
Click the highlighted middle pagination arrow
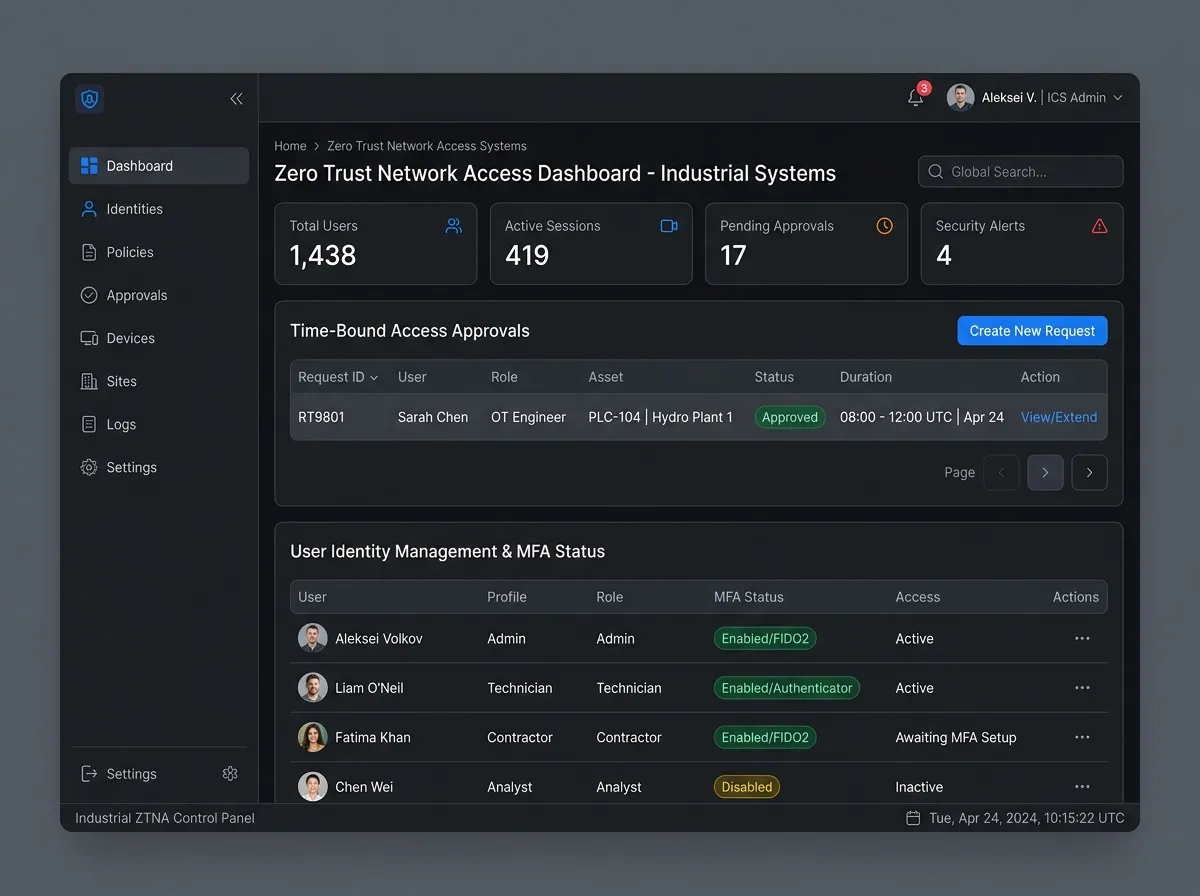tap(1045, 472)
